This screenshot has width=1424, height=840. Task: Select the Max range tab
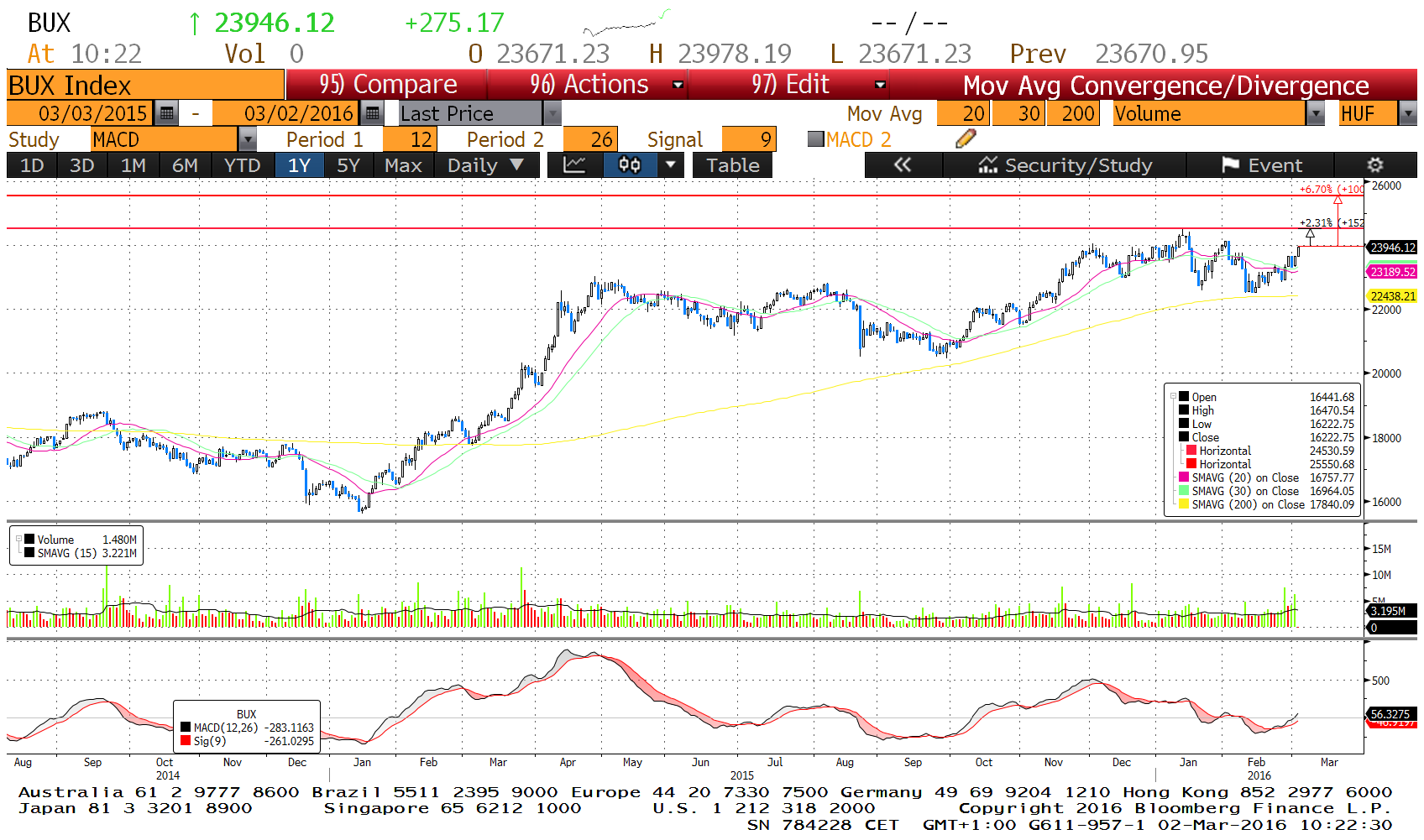point(403,165)
